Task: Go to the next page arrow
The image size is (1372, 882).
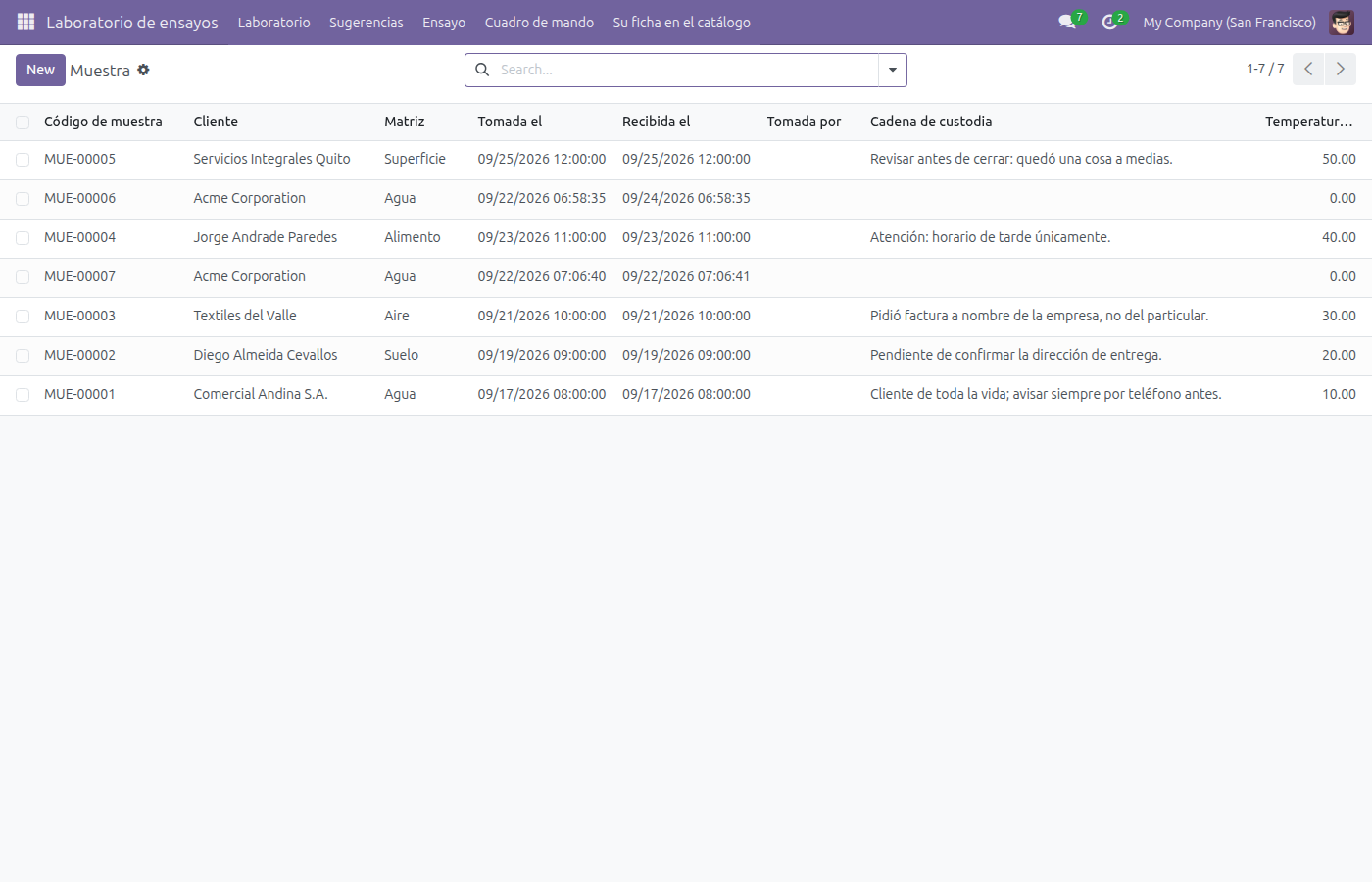Action: (1341, 70)
